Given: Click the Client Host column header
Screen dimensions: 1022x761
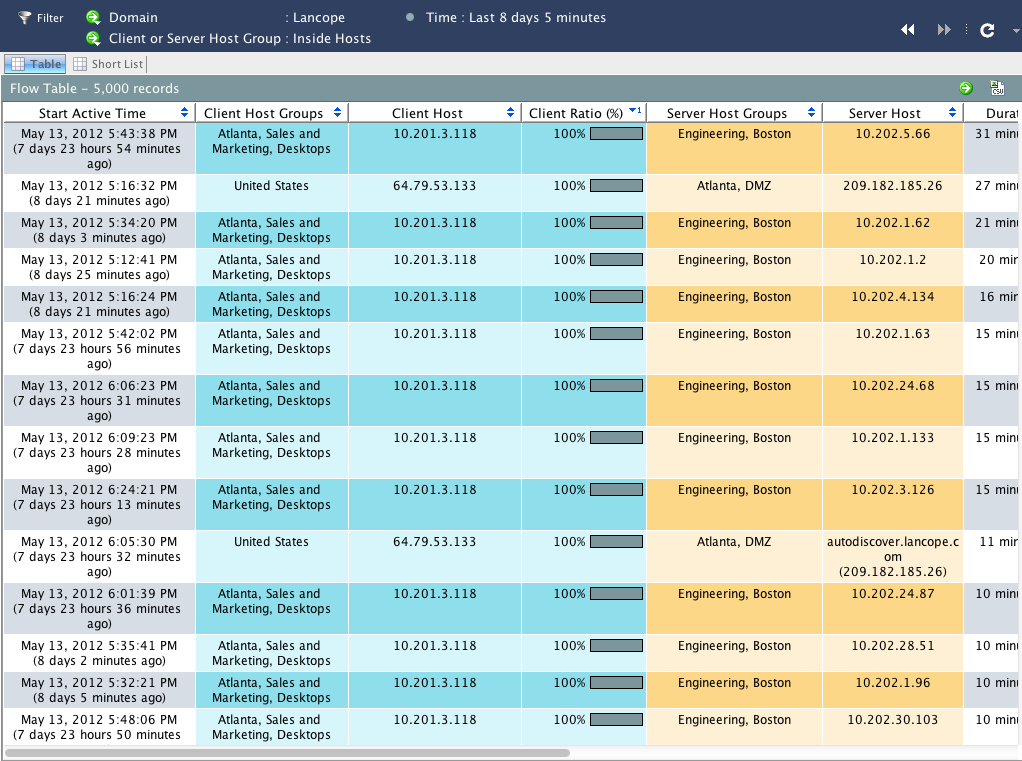Looking at the screenshot, I should (427, 113).
